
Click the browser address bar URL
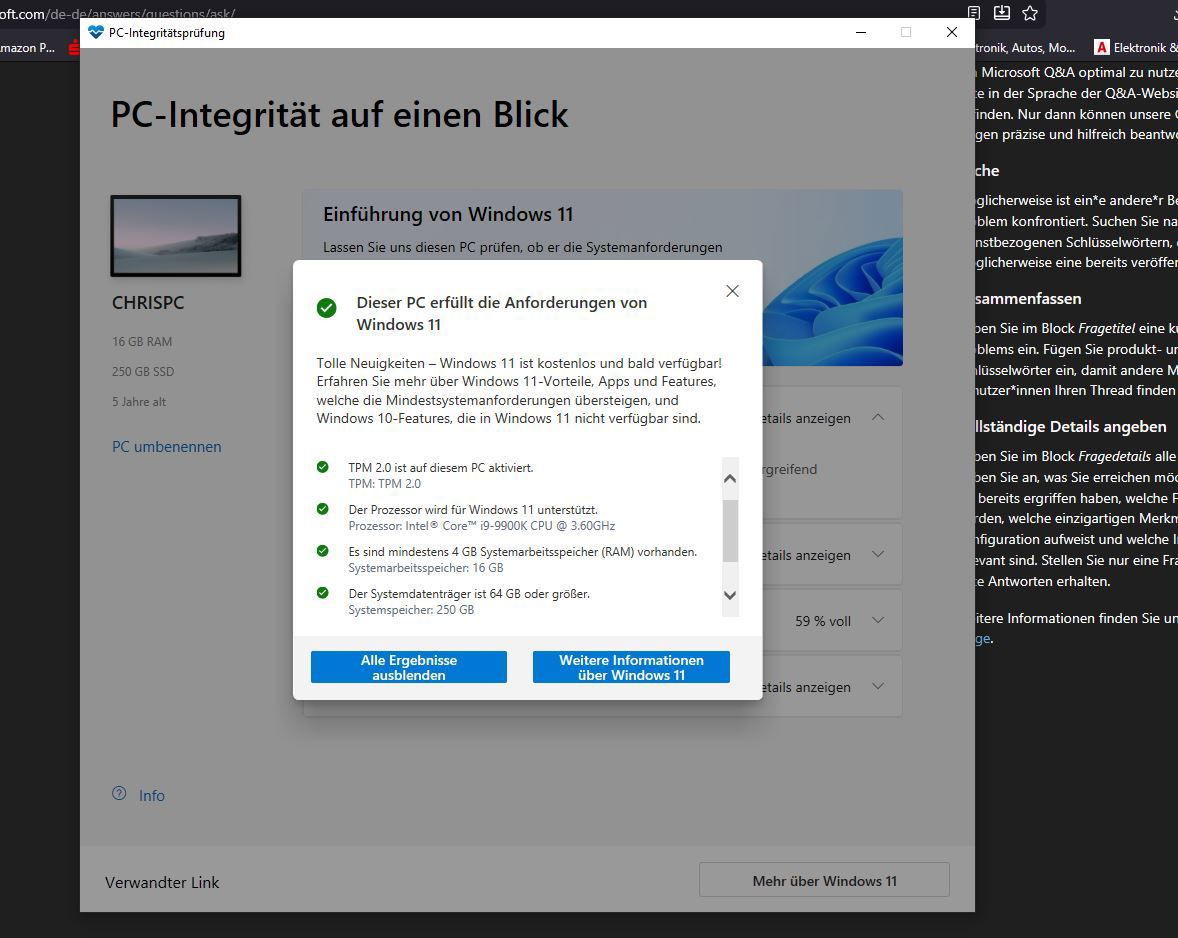pyautogui.click(x=118, y=13)
